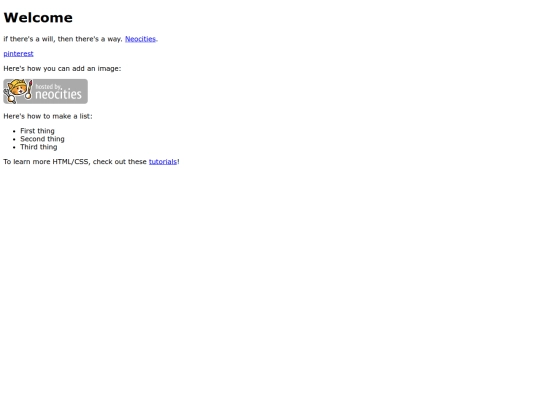Click the bullet before 'Third thing'
Viewport: 540px width, 405px height.
tap(14, 147)
